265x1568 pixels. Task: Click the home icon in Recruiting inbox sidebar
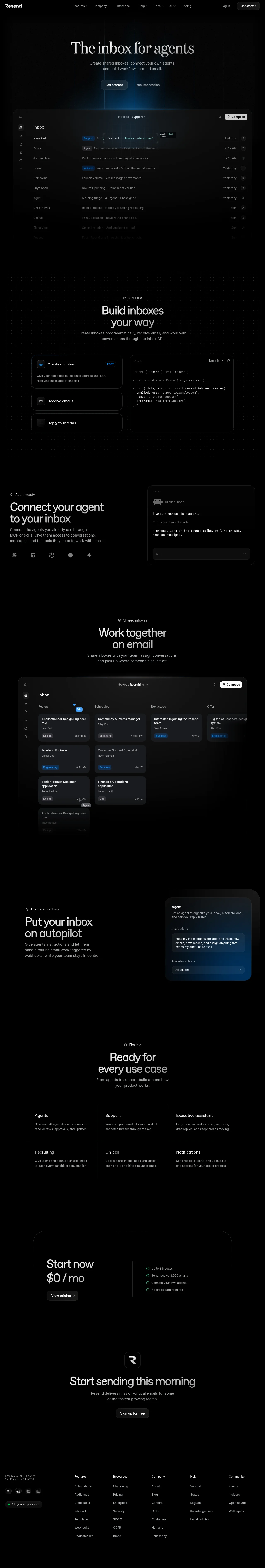click(x=26, y=685)
